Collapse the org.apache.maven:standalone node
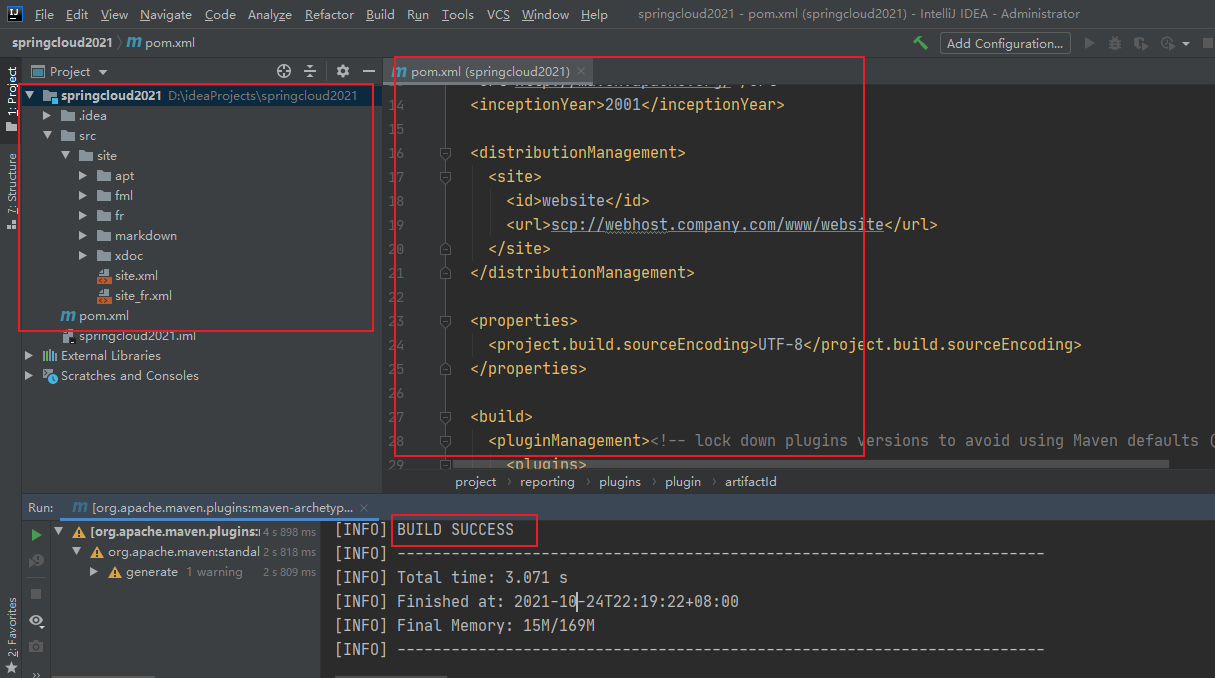Viewport: 1215px width, 678px height. point(76,552)
